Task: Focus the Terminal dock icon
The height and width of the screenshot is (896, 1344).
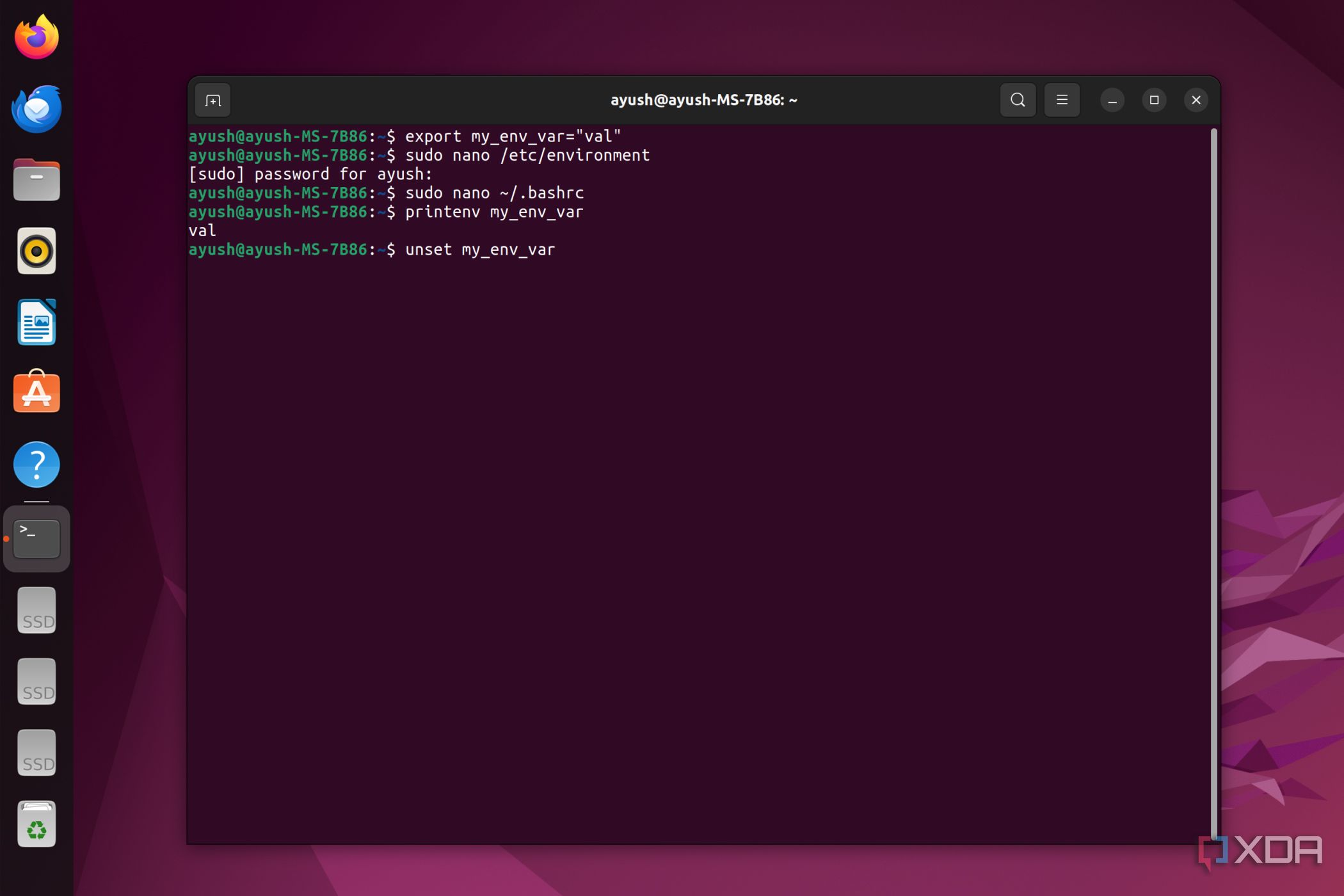Action: tap(36, 538)
